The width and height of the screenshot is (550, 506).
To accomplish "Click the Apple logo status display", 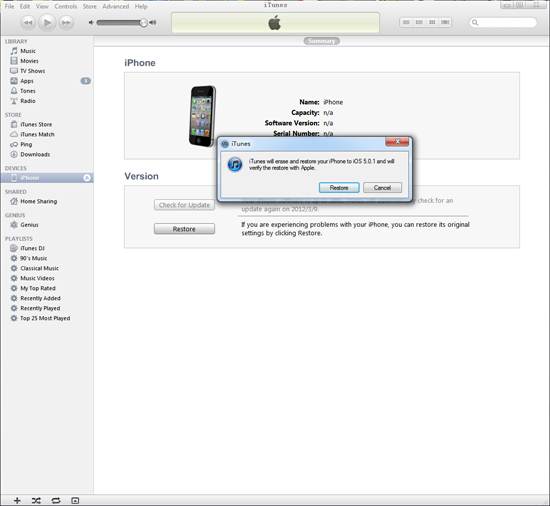I will [275, 23].
